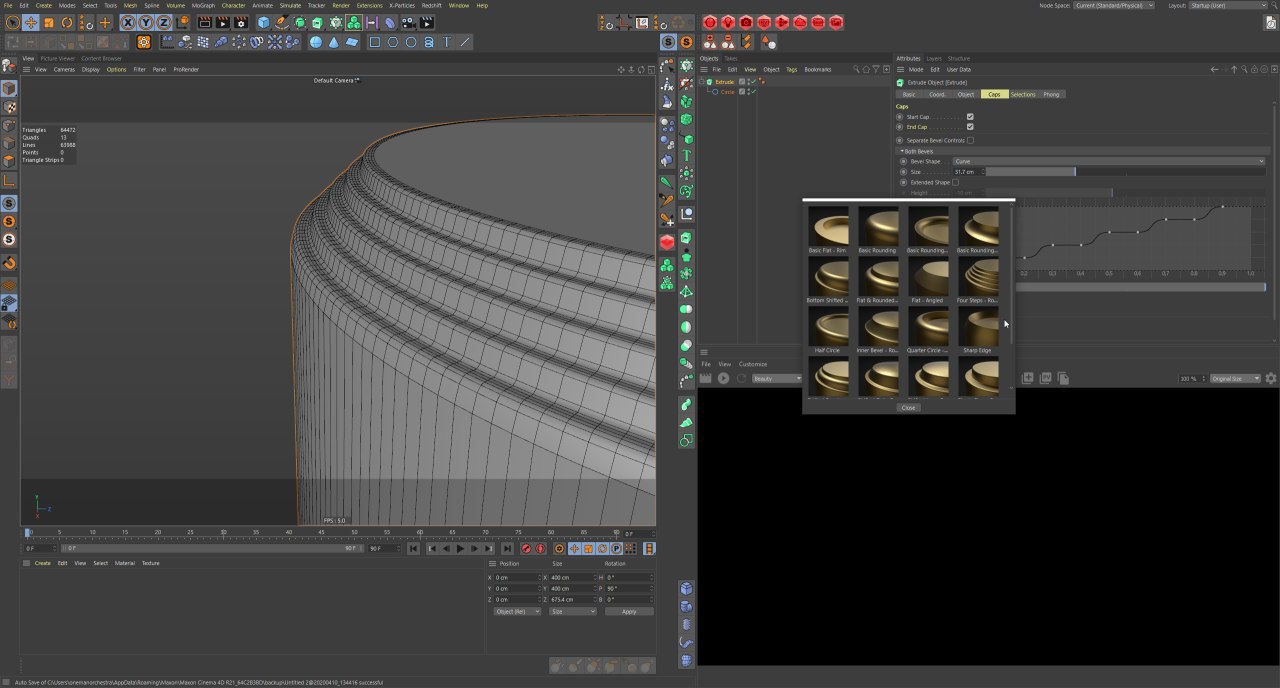Select the Rotate tool in the top toolbar
The height and width of the screenshot is (688, 1280).
click(x=67, y=22)
